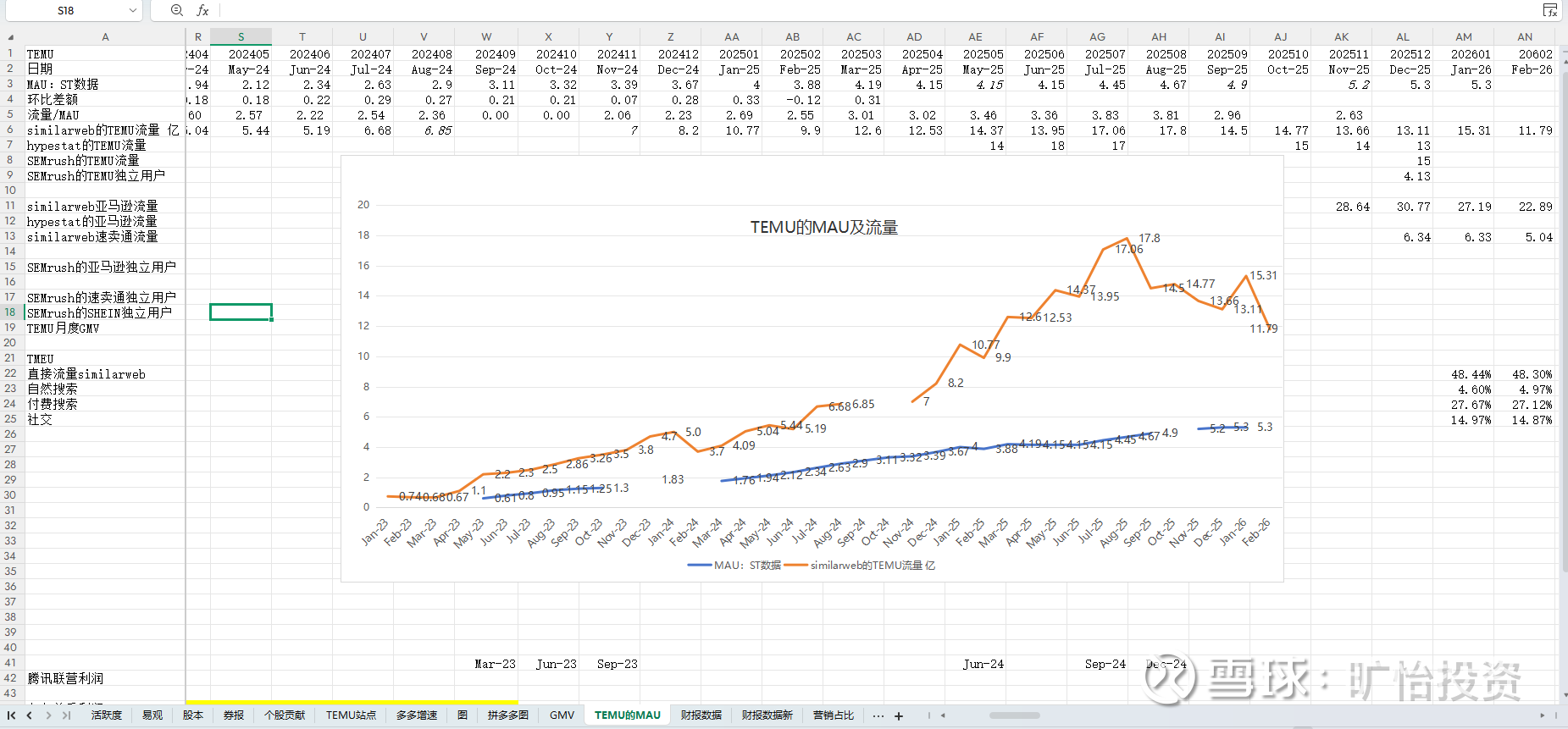1568x729 pixels.
Task: Open the 图 sheet tab
Action: point(463,715)
